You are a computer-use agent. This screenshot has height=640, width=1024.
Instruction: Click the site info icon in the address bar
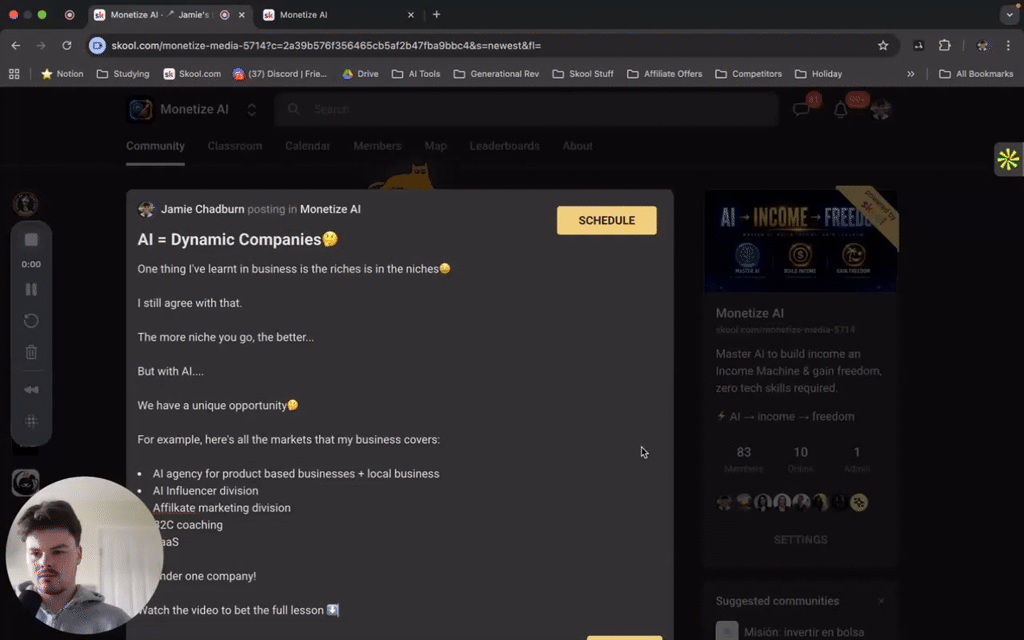pyautogui.click(x=97, y=45)
